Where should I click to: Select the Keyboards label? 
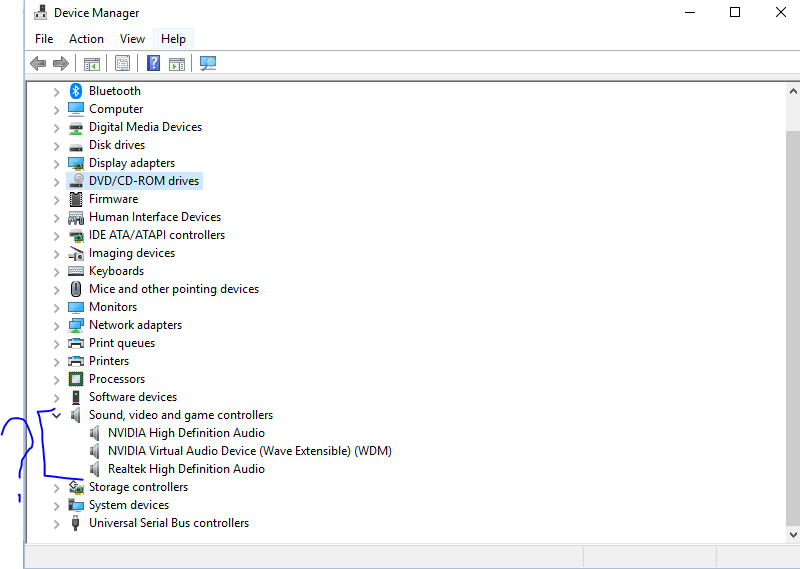tap(116, 271)
